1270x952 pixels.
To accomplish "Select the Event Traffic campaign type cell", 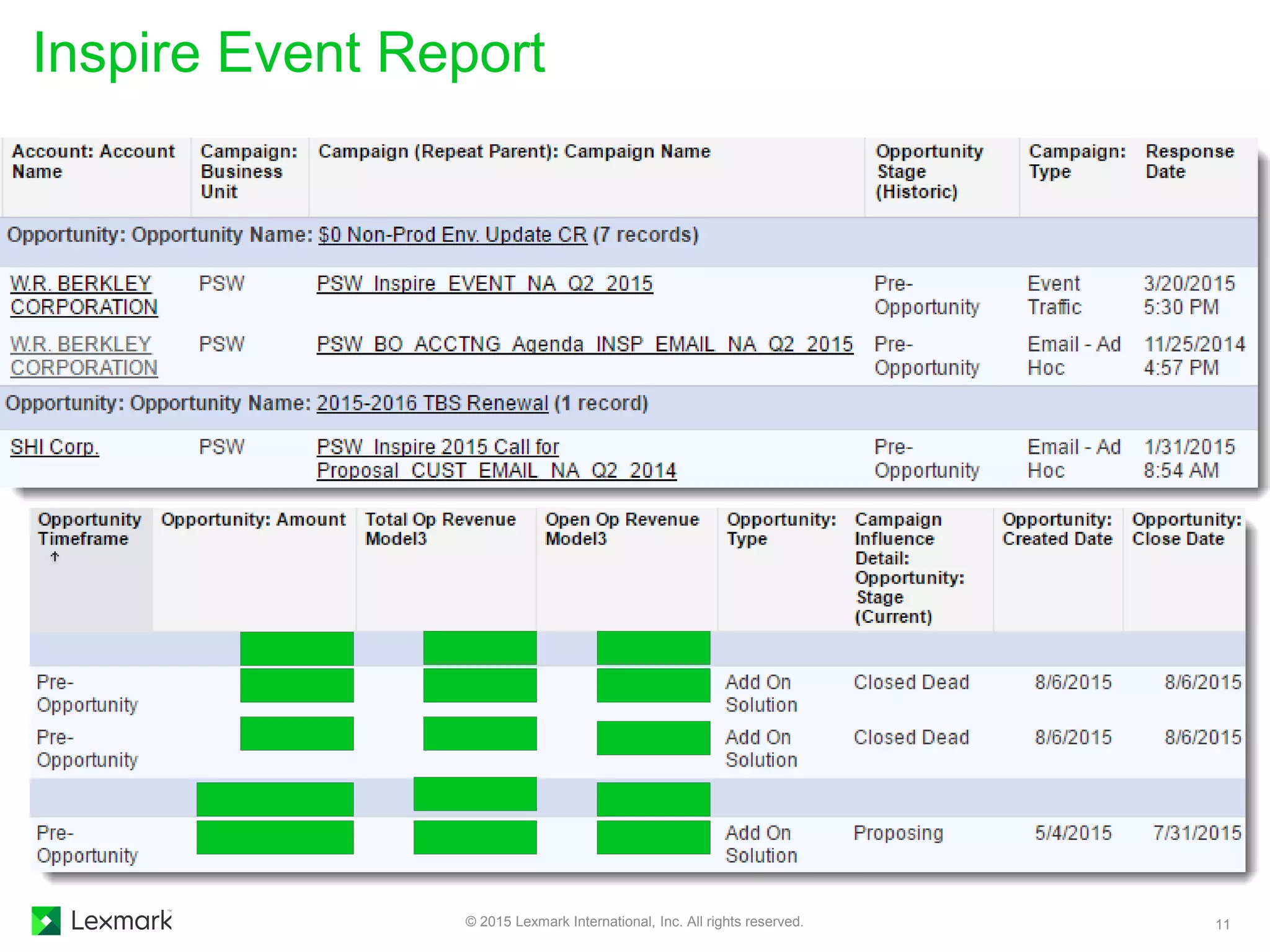I will pyautogui.click(x=1054, y=295).
